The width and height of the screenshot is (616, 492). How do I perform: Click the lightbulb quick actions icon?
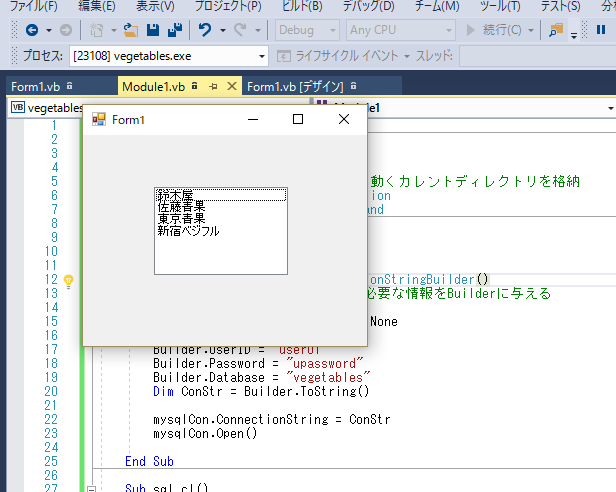tap(69, 281)
